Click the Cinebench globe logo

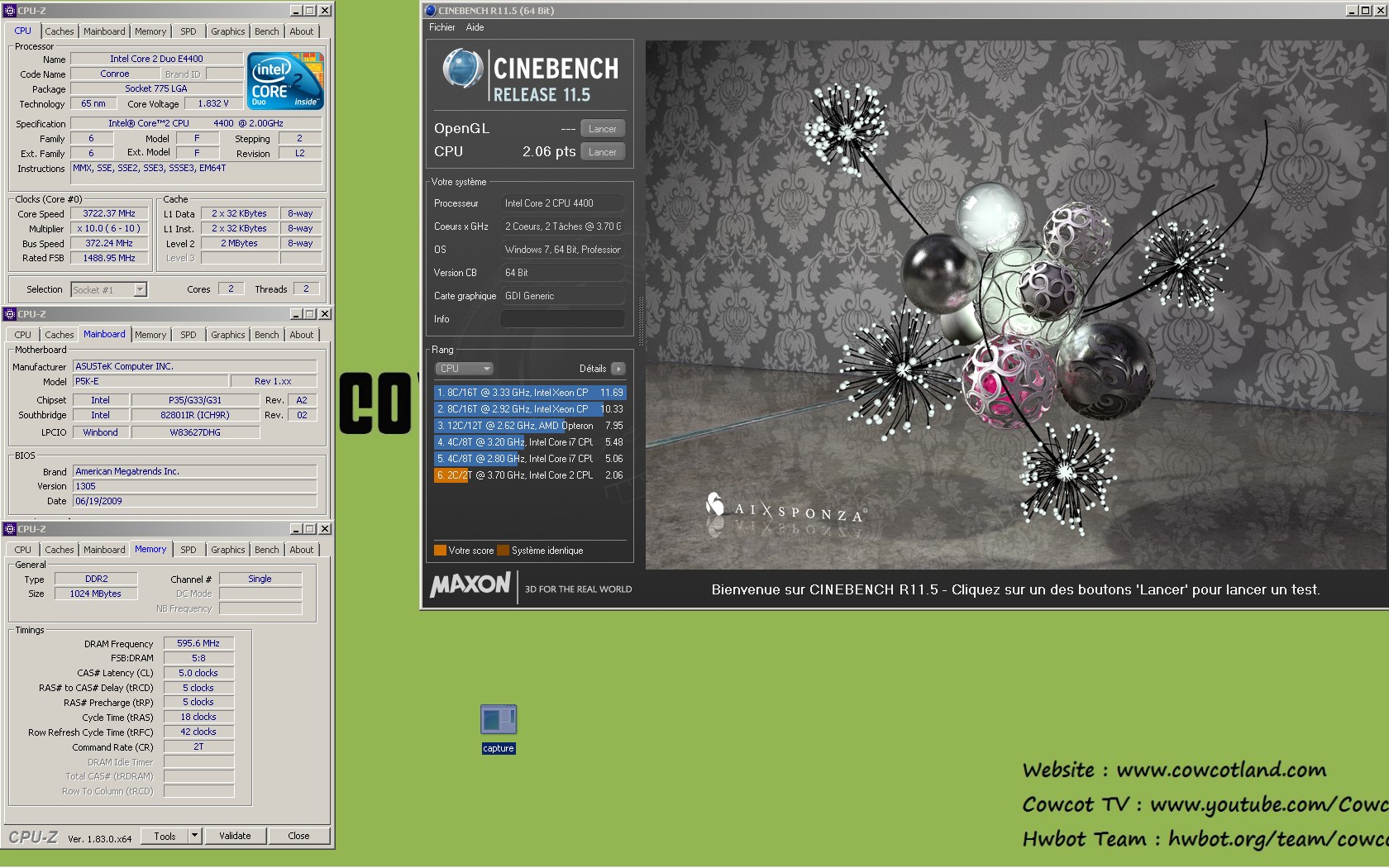pos(462,69)
